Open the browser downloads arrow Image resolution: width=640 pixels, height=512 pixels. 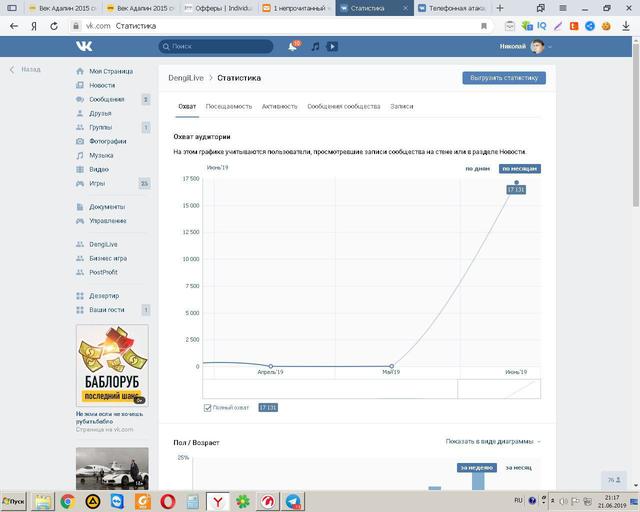pos(626,26)
